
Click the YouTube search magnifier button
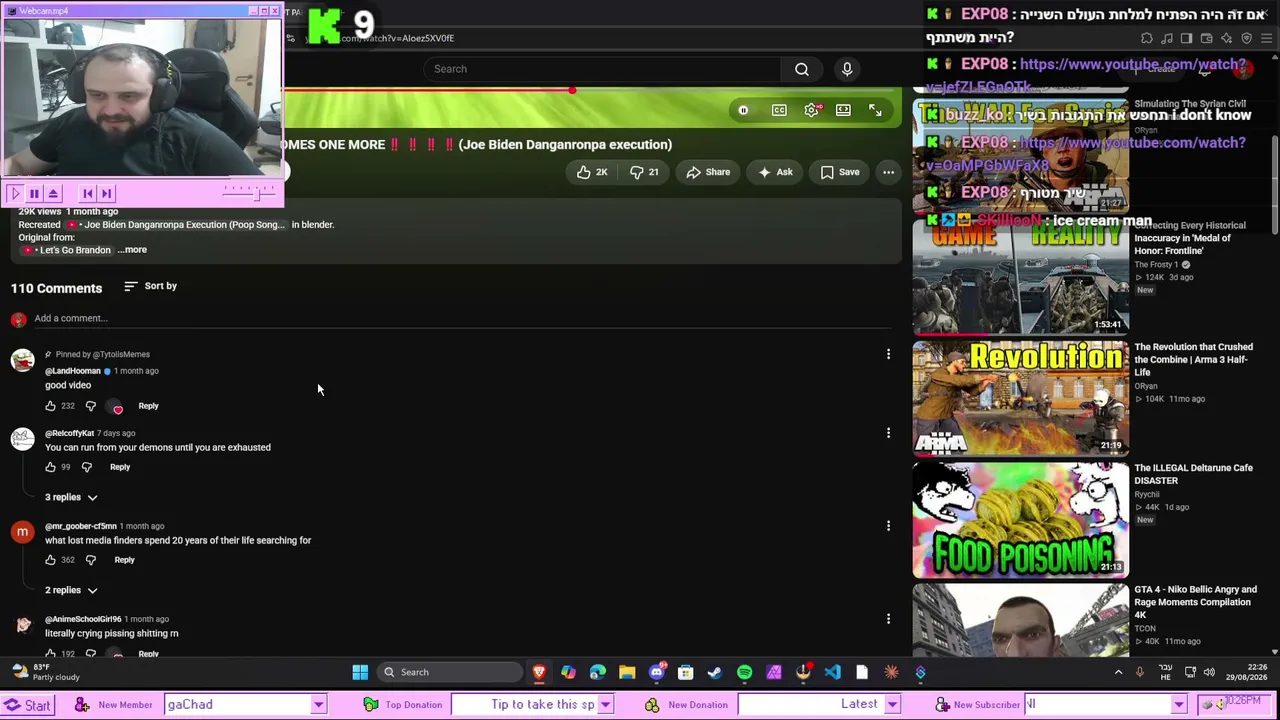(802, 69)
